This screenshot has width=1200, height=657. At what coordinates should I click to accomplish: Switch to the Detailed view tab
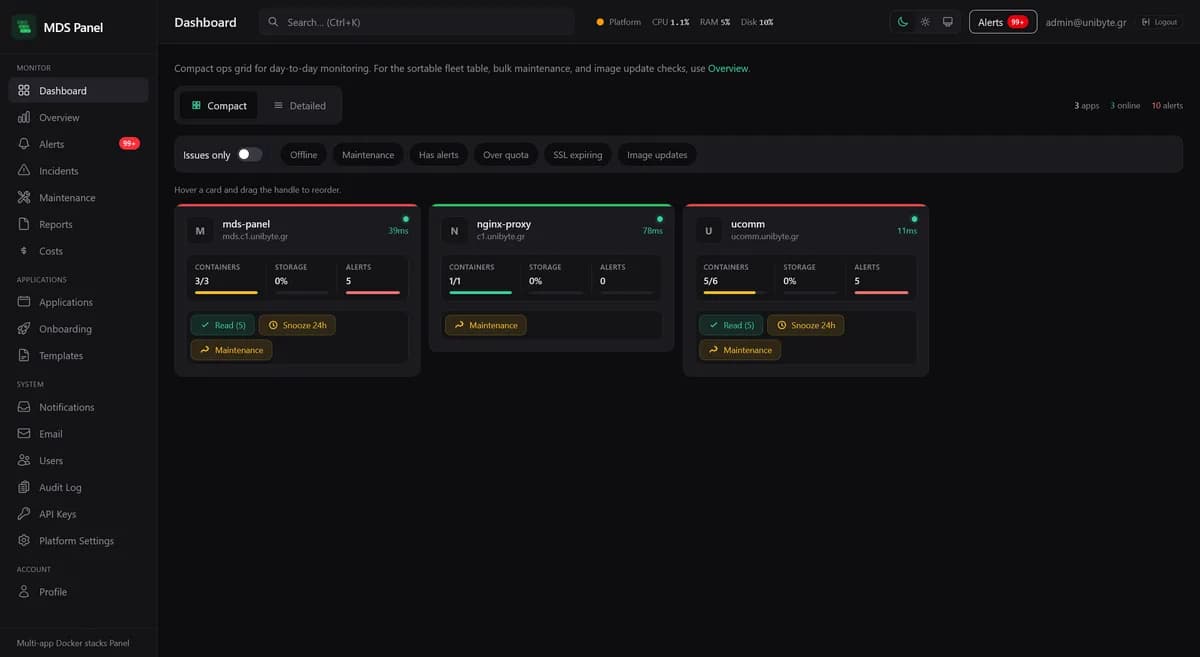pos(300,105)
